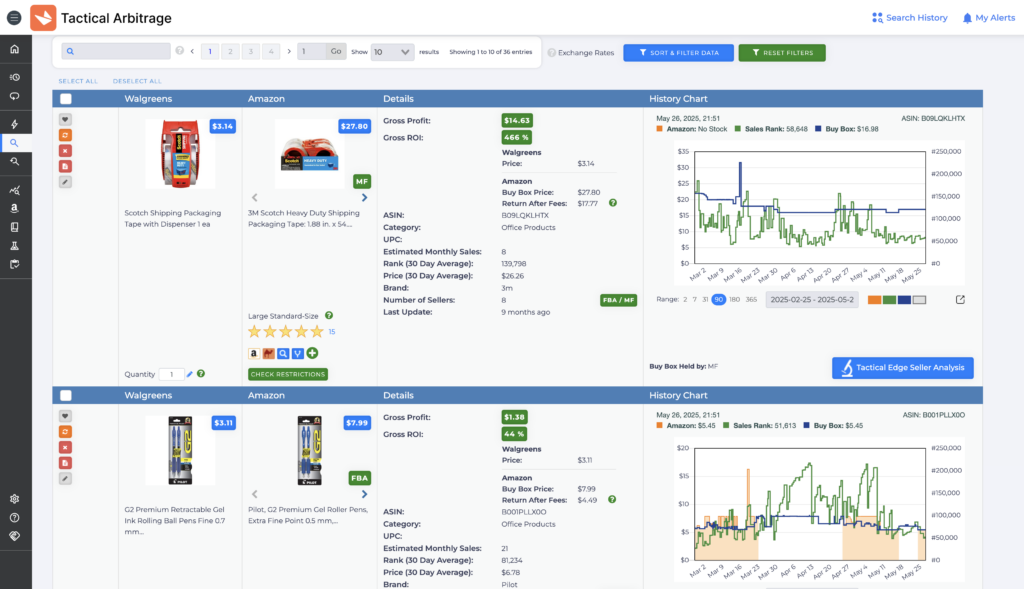Open the Show results count dropdown
The height and width of the screenshot is (589, 1024).
point(393,51)
